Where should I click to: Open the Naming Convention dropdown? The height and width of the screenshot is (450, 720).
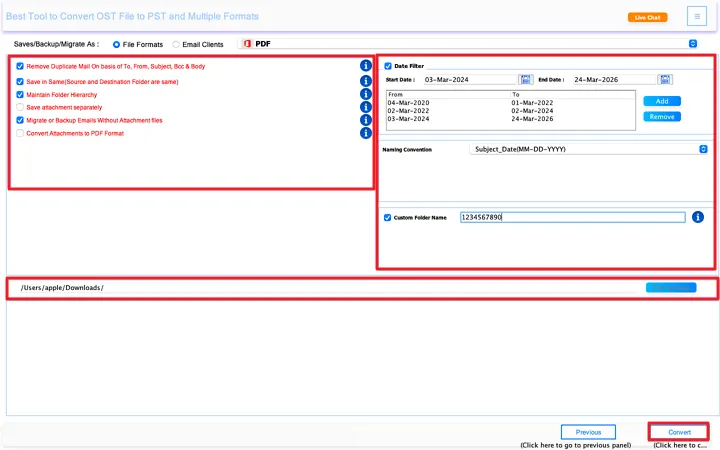click(x=703, y=149)
